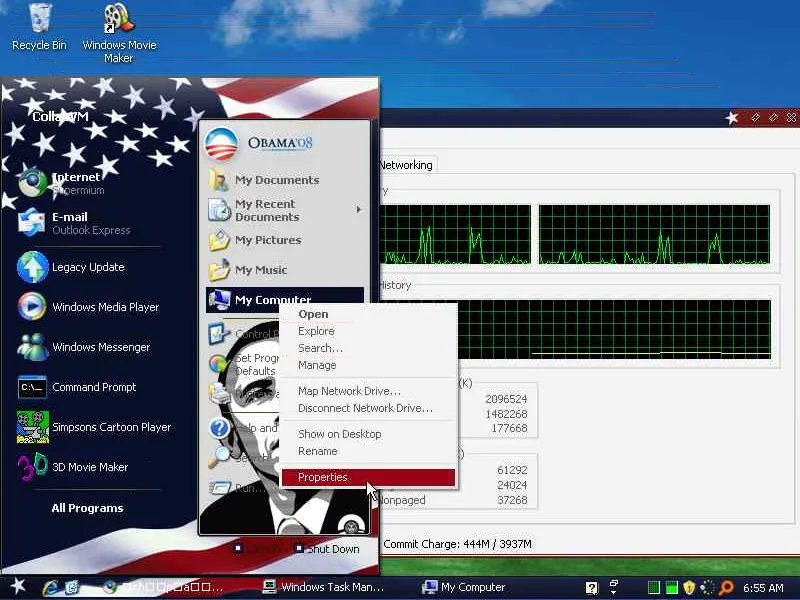Open Internet Supermium from Start menu
This screenshot has width=800, height=600.
[61, 183]
